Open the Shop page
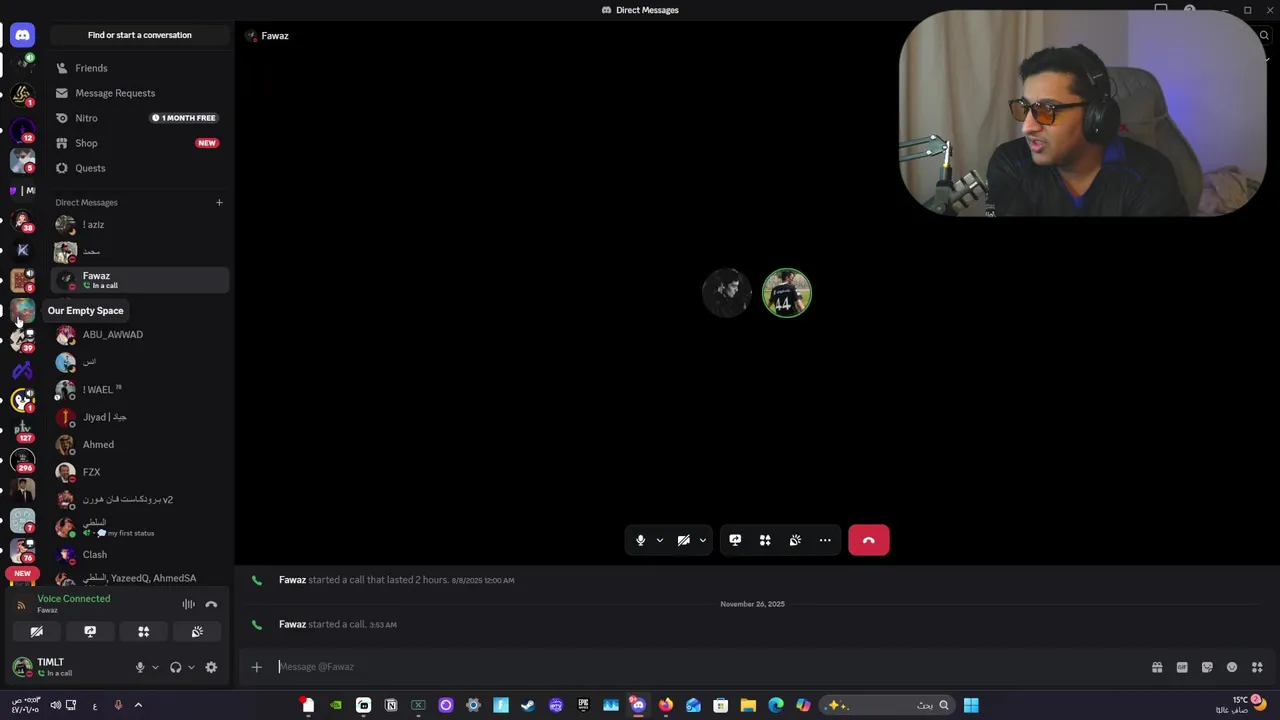 tap(140, 143)
